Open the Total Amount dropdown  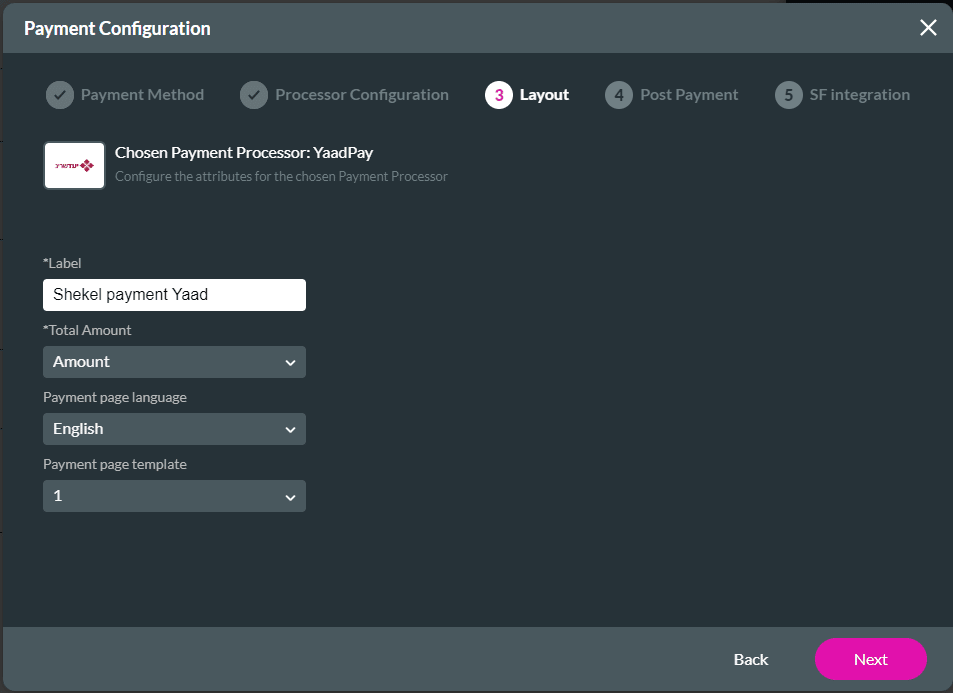(x=174, y=362)
